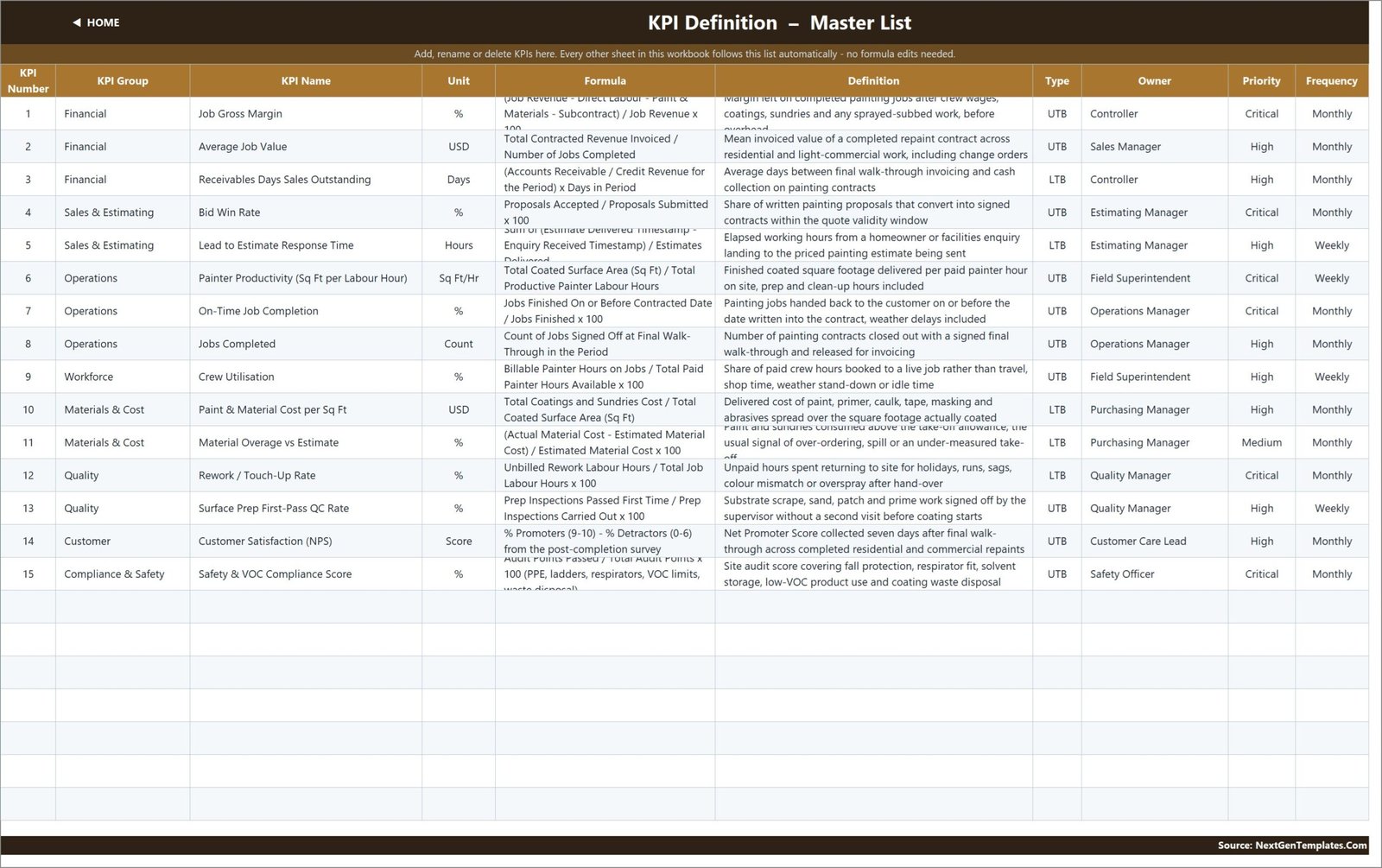Image resolution: width=1382 pixels, height=868 pixels.
Task: Click the Score unit cell
Action: 459,541
